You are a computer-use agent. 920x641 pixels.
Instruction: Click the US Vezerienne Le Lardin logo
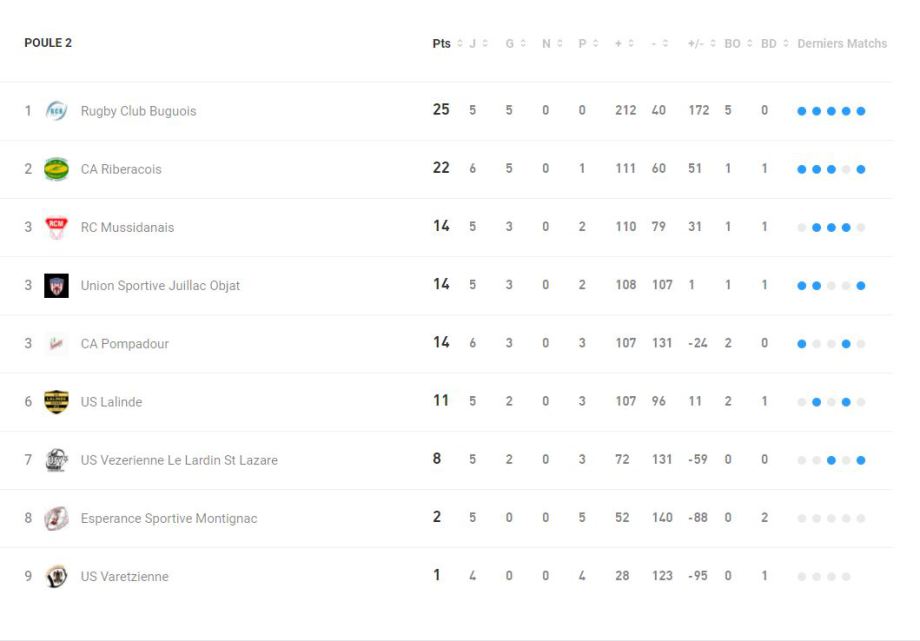[x=57, y=460]
